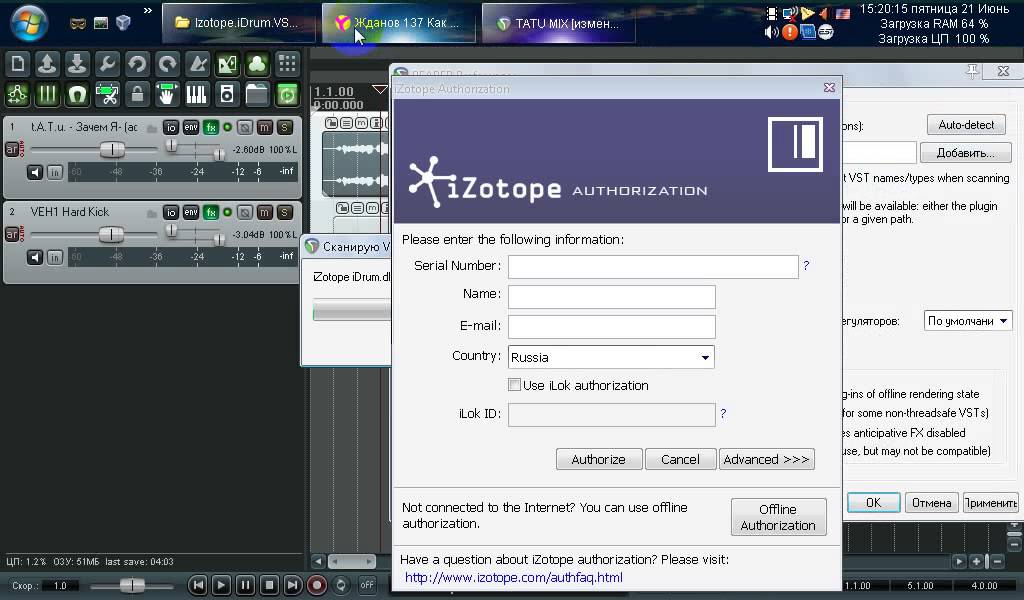Click the redo arrow icon in the toolbar

[x=167, y=64]
